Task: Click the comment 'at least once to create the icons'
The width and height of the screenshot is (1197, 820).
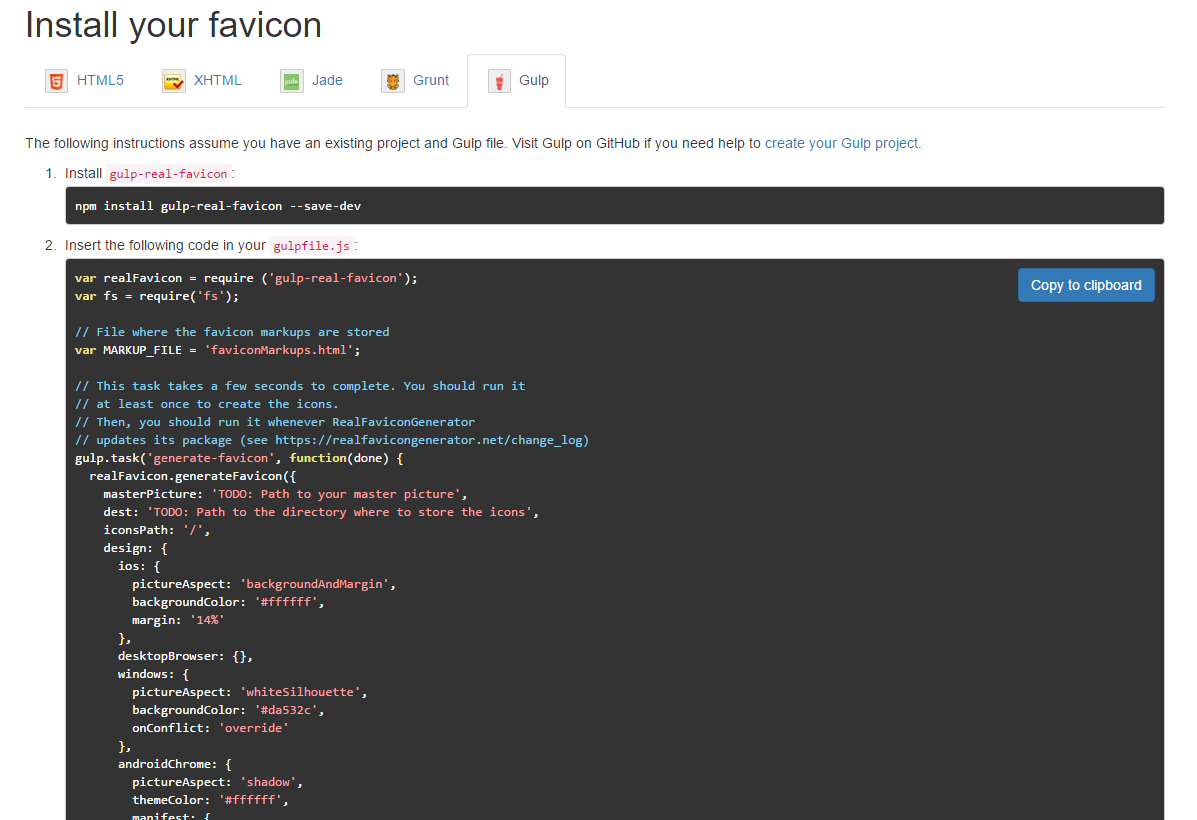Action: 206,405
